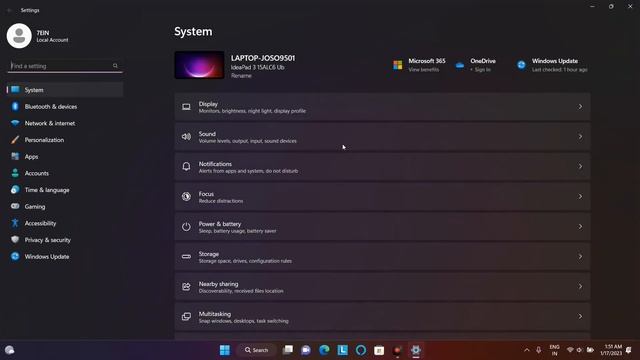Image resolution: width=640 pixels, height=360 pixels.
Task: Go to Gaming settings
Action: tap(65, 207)
